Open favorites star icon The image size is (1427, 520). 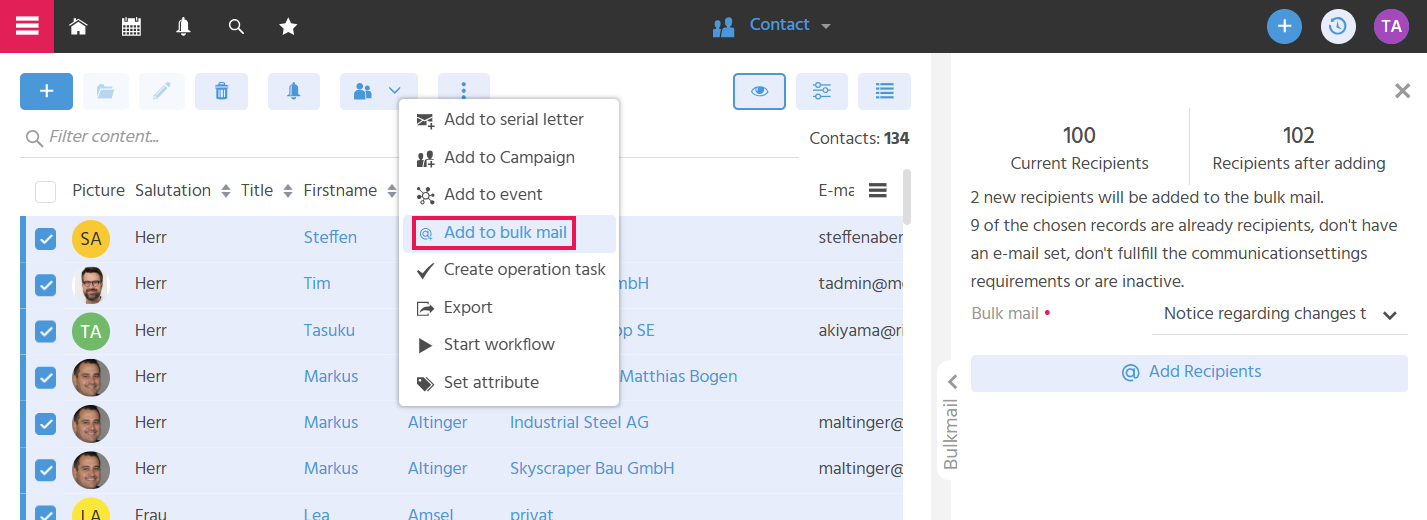pos(288,27)
